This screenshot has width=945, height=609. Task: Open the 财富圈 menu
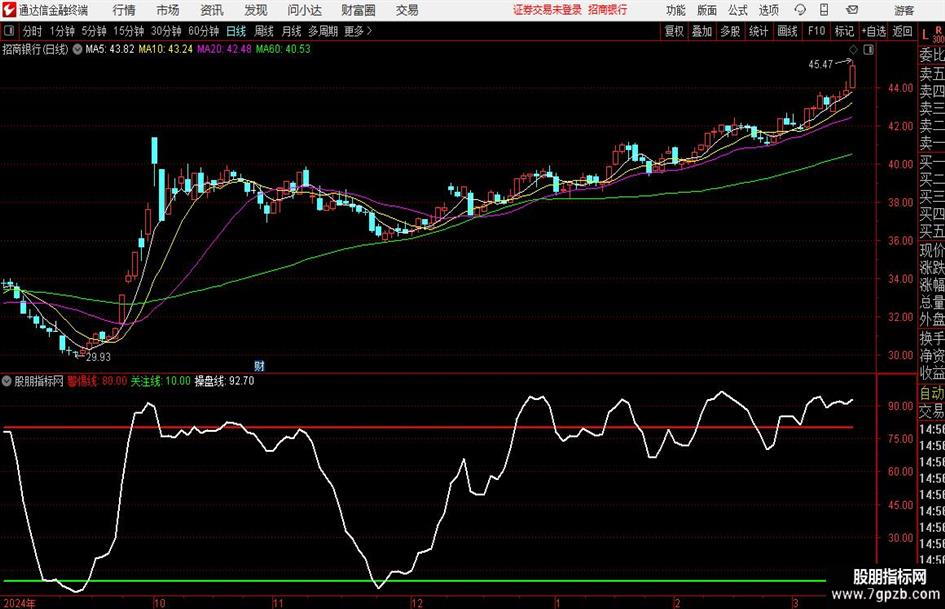tap(358, 10)
